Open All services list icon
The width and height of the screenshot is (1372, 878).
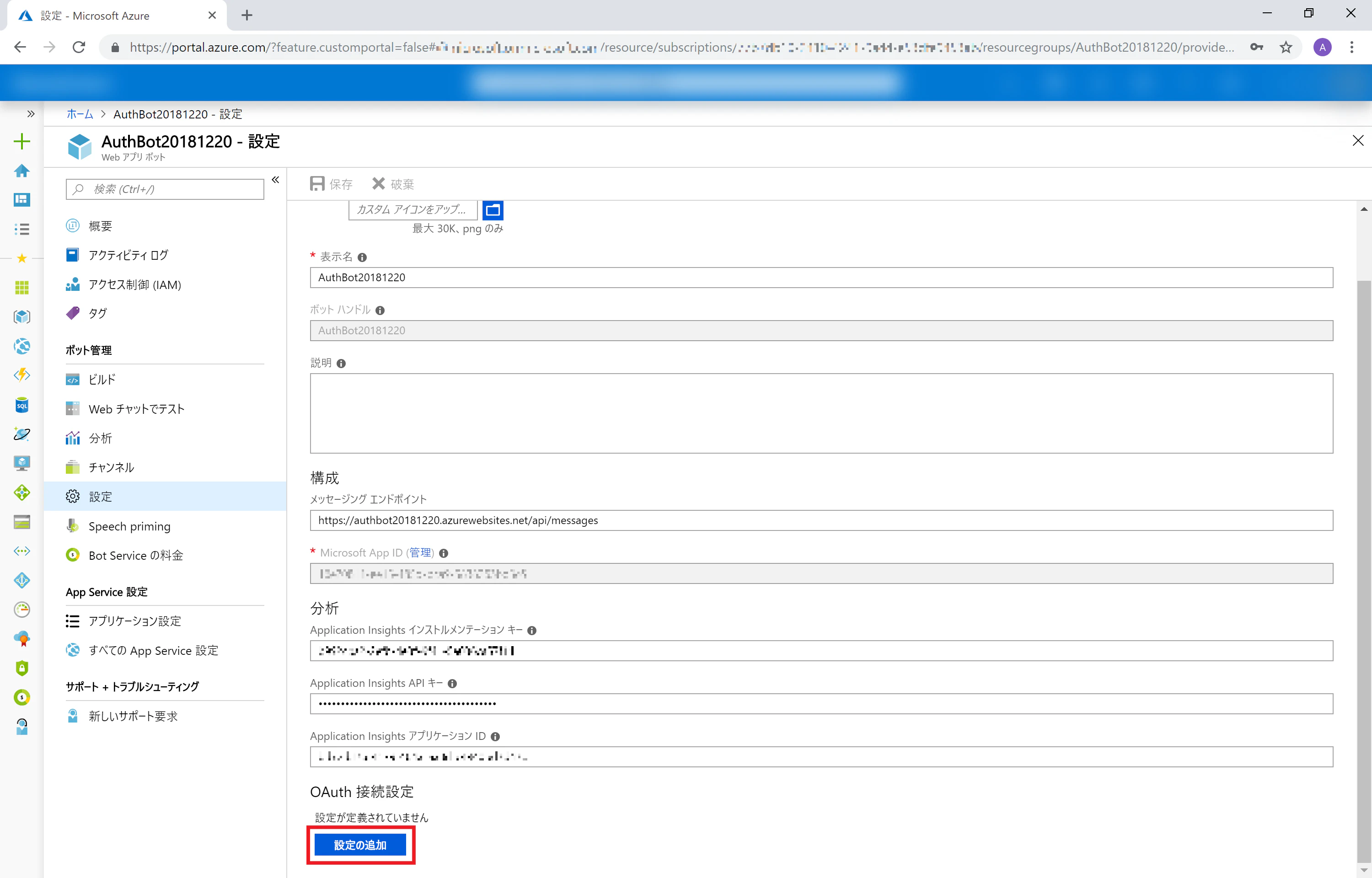21,229
